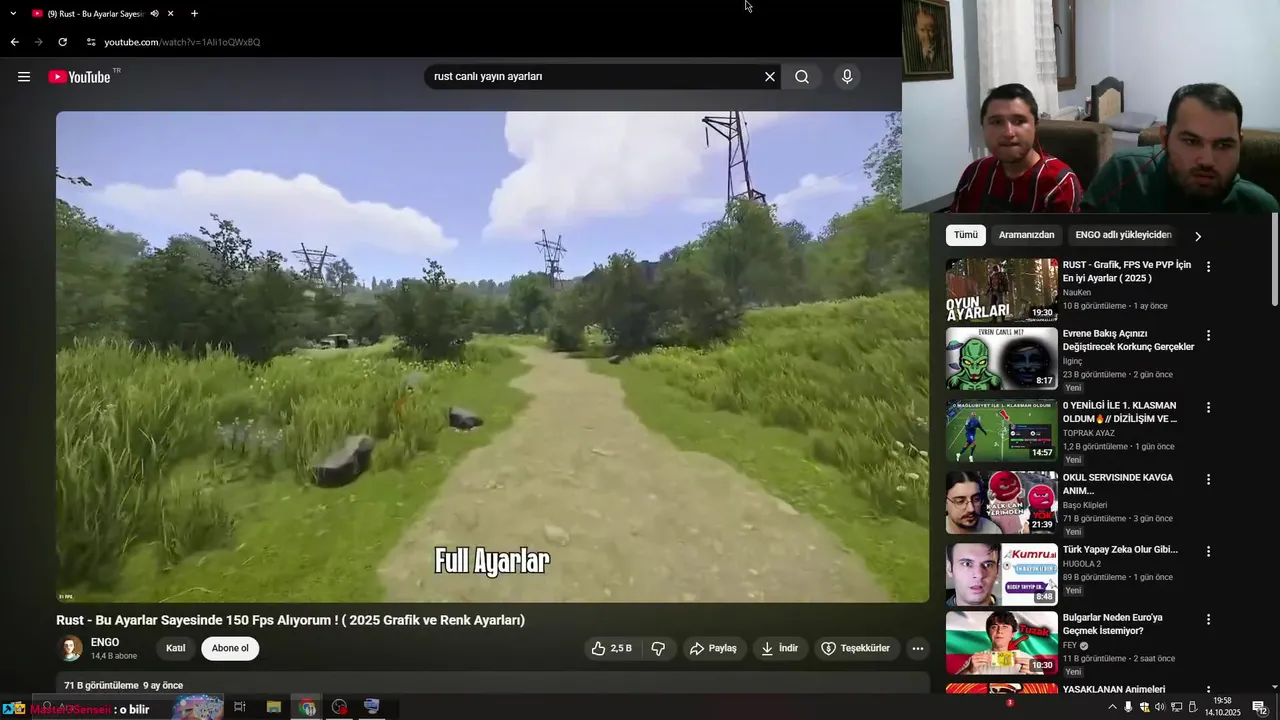This screenshot has width=1280, height=720.
Task: Click the video player to pause playback
Action: (492, 357)
